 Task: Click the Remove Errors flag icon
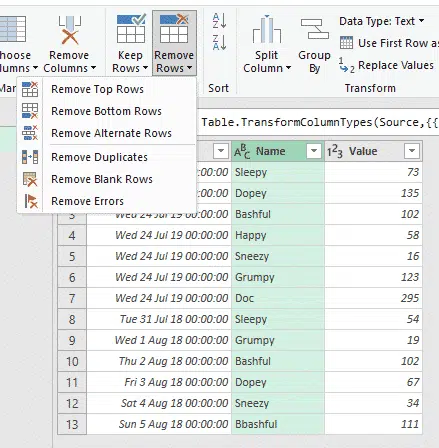(31, 201)
